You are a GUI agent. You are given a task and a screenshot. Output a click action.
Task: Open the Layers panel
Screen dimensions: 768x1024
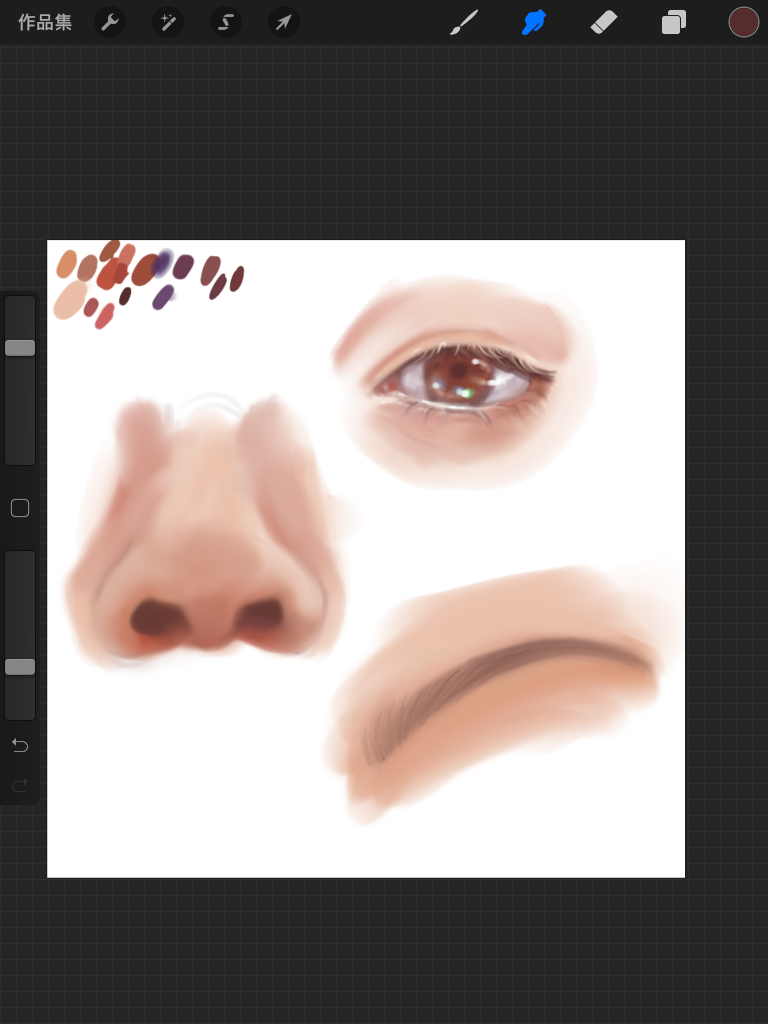(x=674, y=22)
